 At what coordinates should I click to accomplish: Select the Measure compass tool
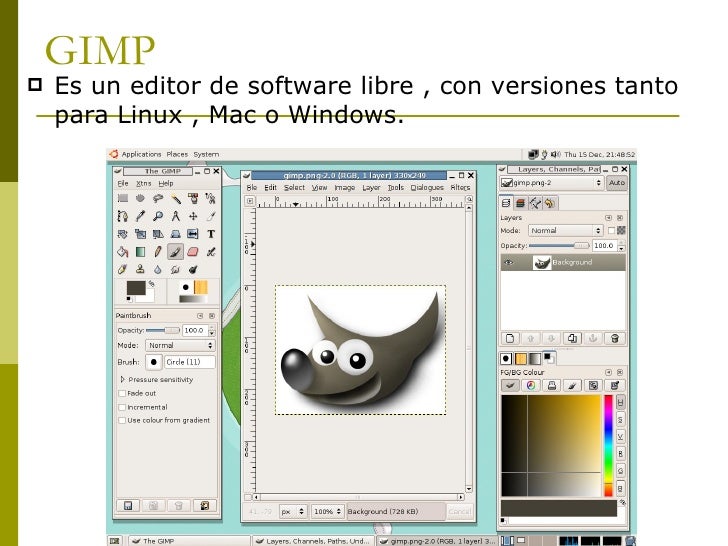pos(176,216)
